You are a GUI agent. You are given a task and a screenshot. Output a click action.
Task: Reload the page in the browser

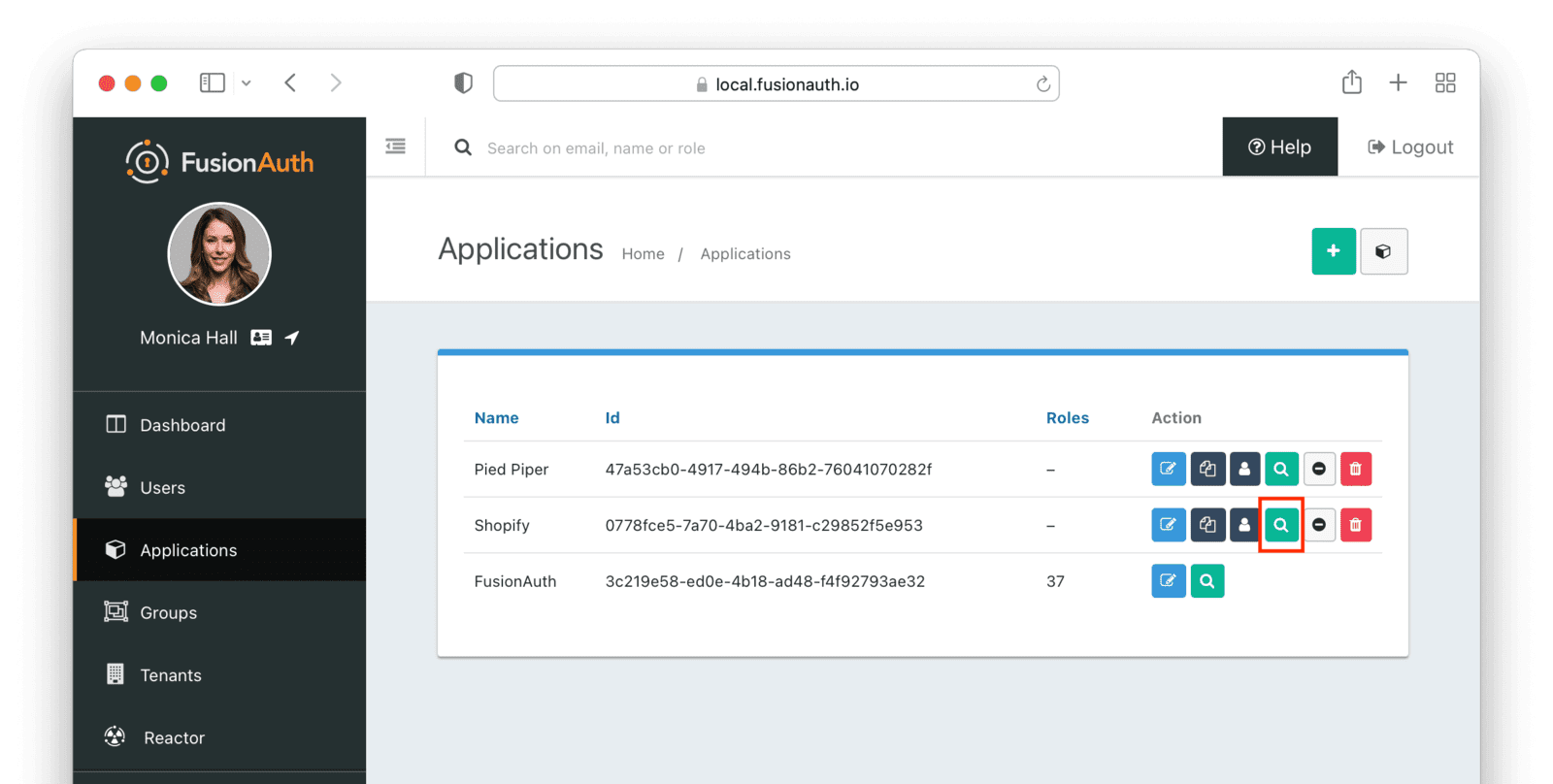pyautogui.click(x=1043, y=84)
